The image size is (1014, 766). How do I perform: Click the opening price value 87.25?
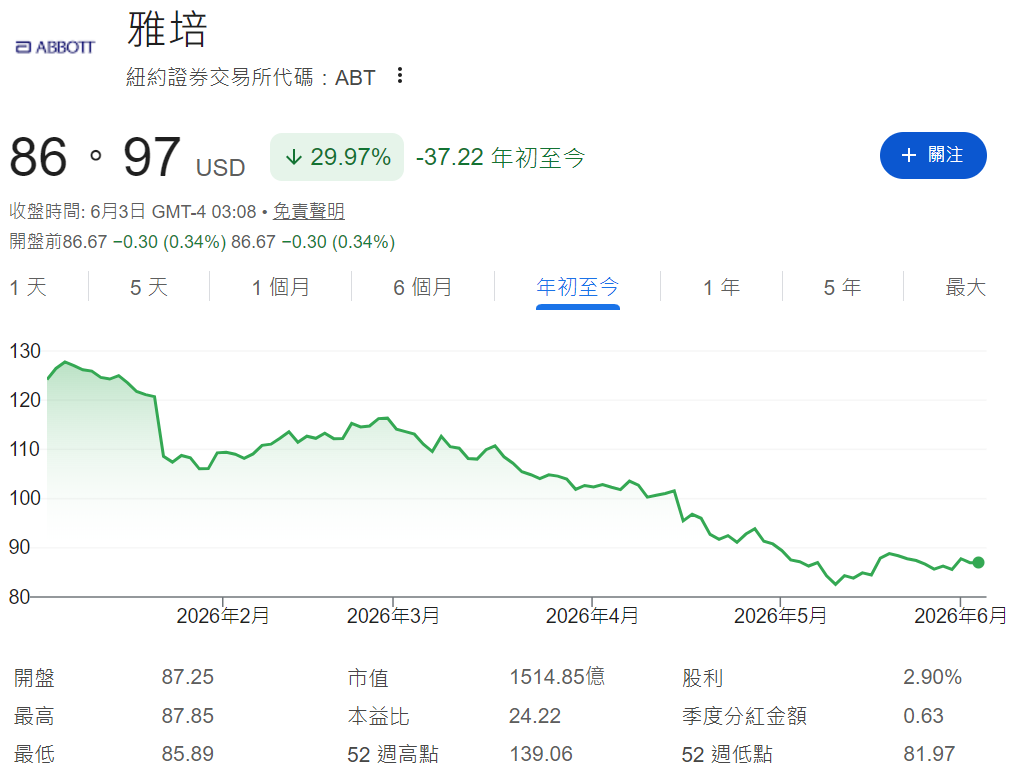[188, 677]
